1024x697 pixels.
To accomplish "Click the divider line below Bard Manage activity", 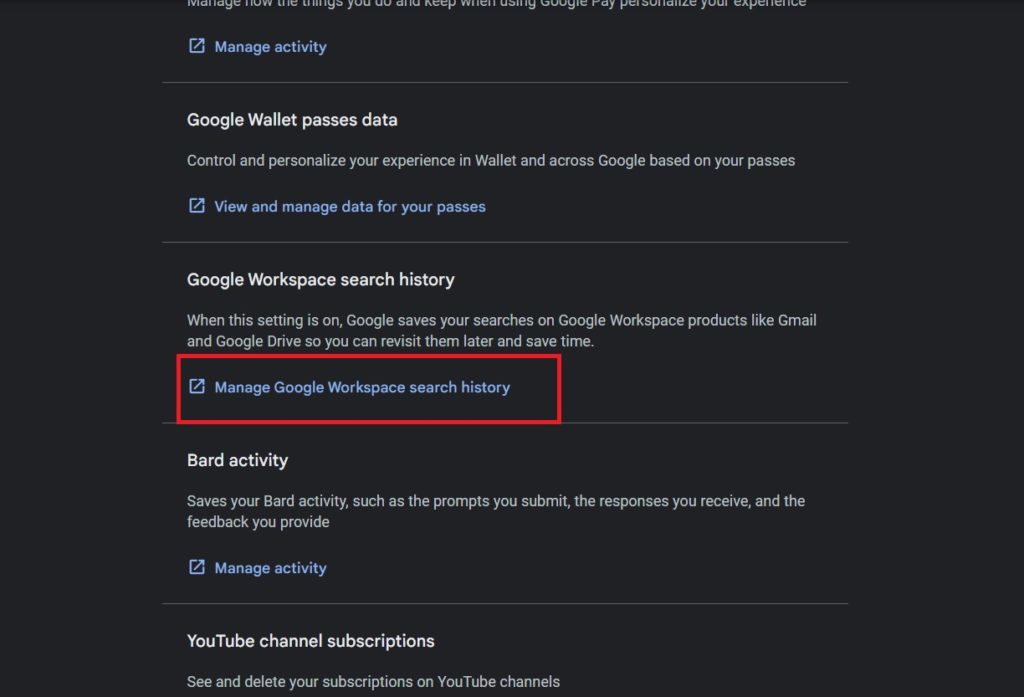I will [x=505, y=604].
